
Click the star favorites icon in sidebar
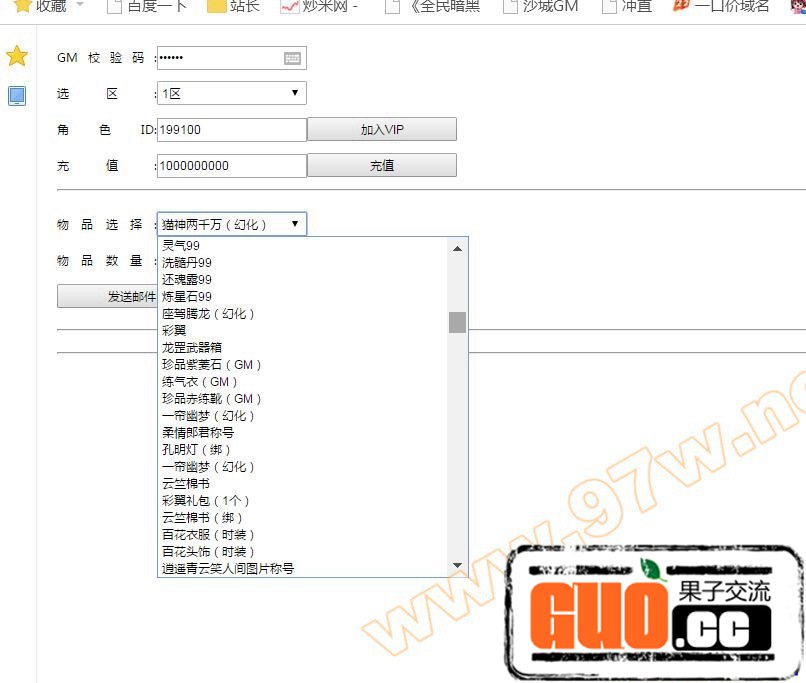coord(17,56)
